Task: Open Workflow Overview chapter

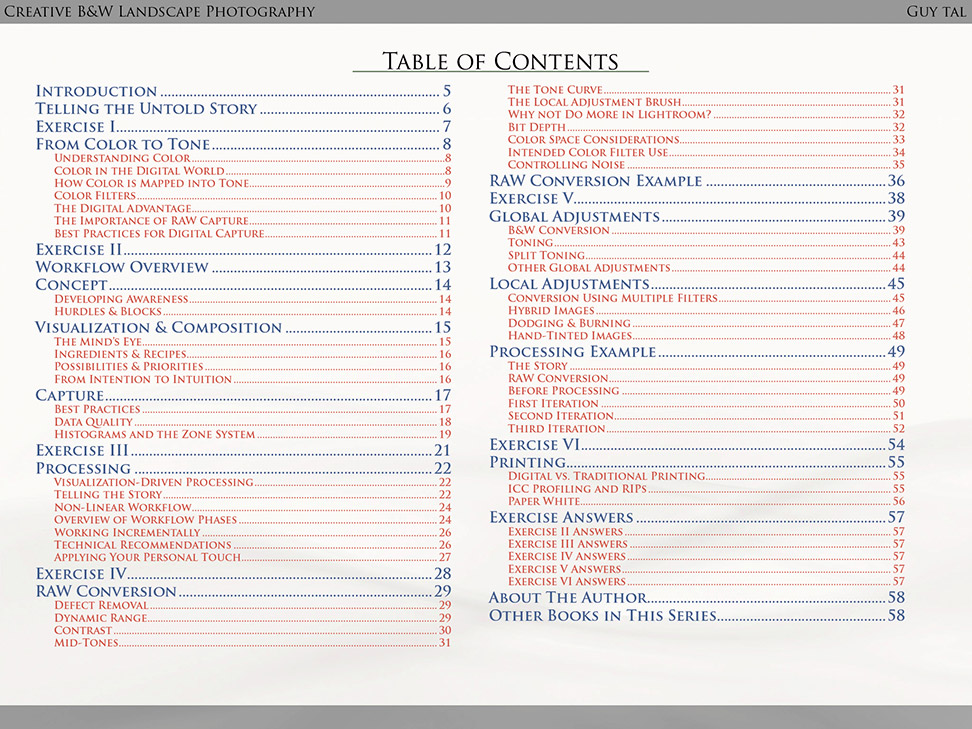Action: click(x=243, y=267)
